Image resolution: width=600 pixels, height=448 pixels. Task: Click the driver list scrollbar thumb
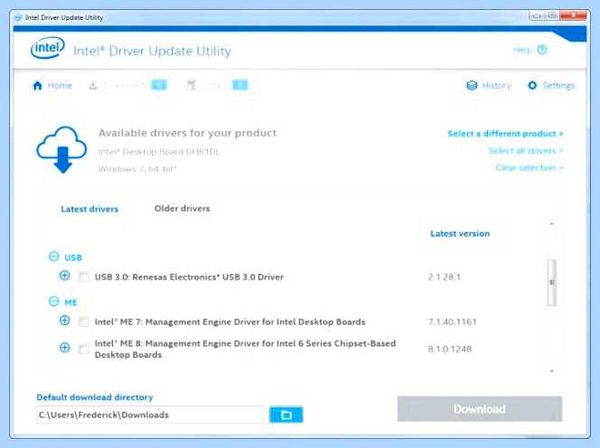coord(552,282)
